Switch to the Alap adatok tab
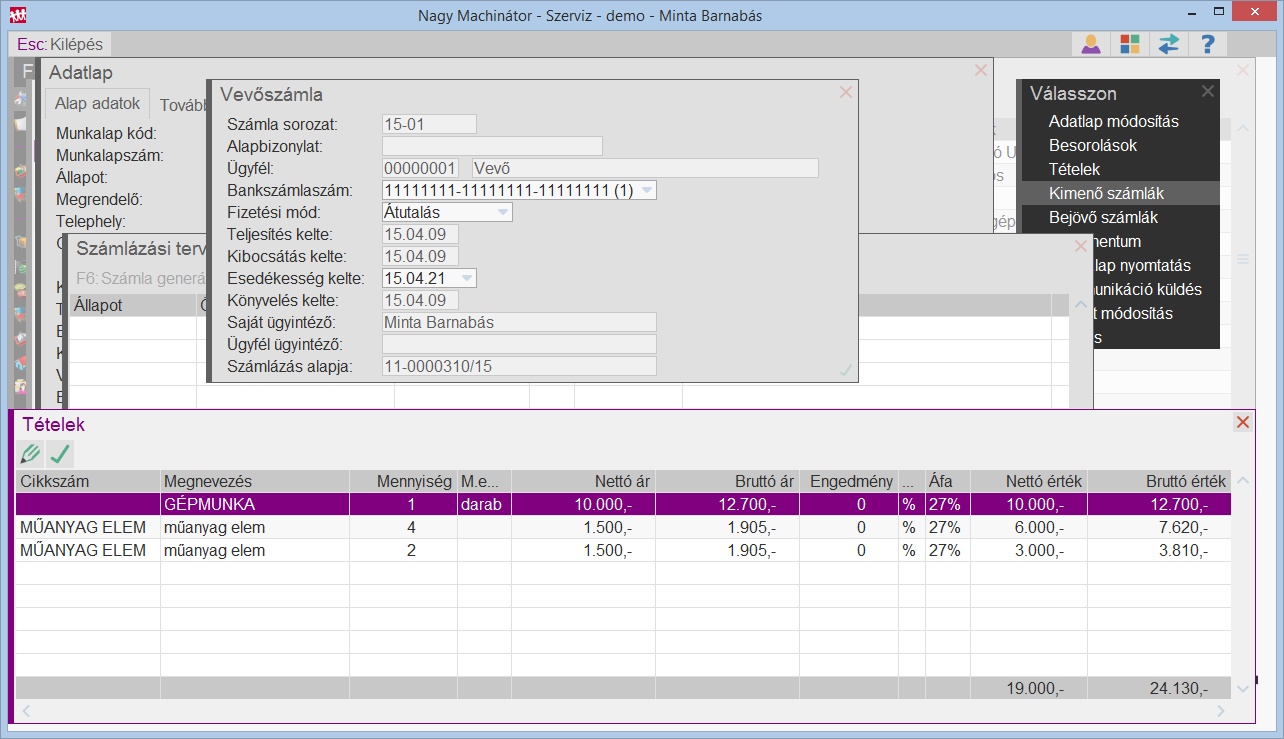 [x=97, y=104]
